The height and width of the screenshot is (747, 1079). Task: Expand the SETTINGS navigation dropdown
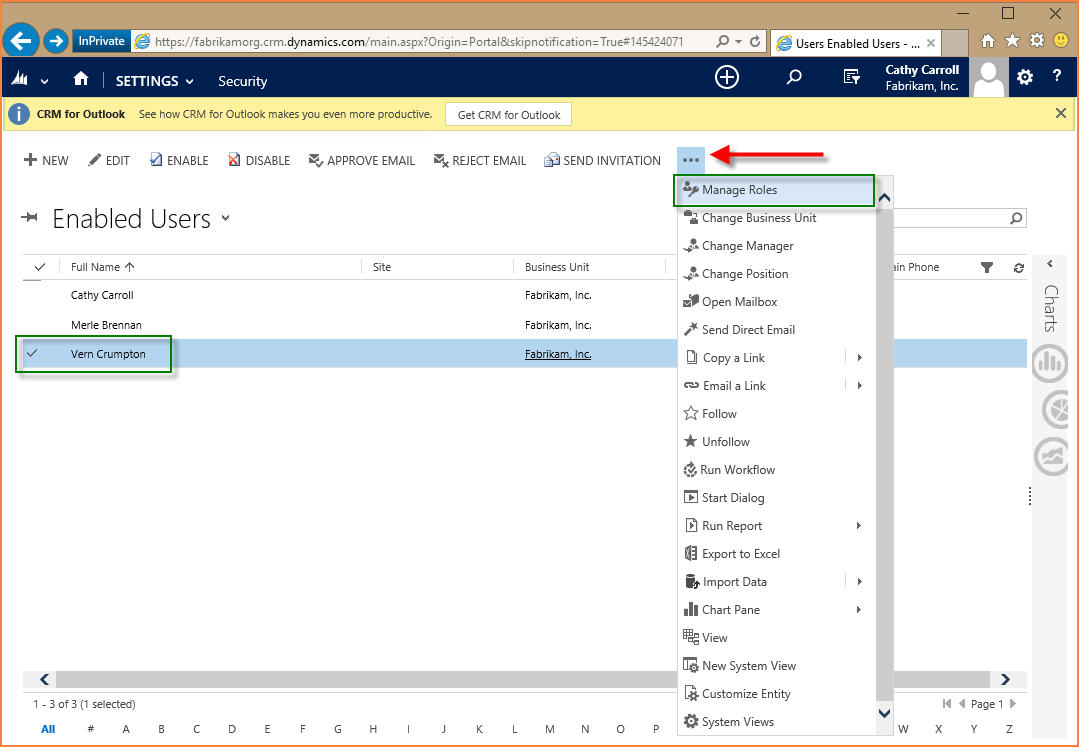(x=189, y=81)
